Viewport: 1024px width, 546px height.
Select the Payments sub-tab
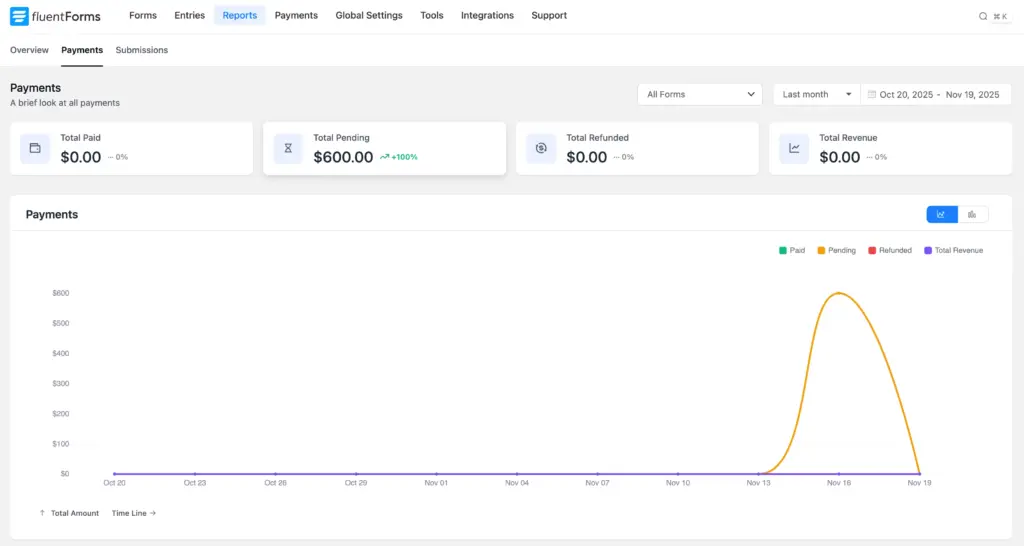82,50
